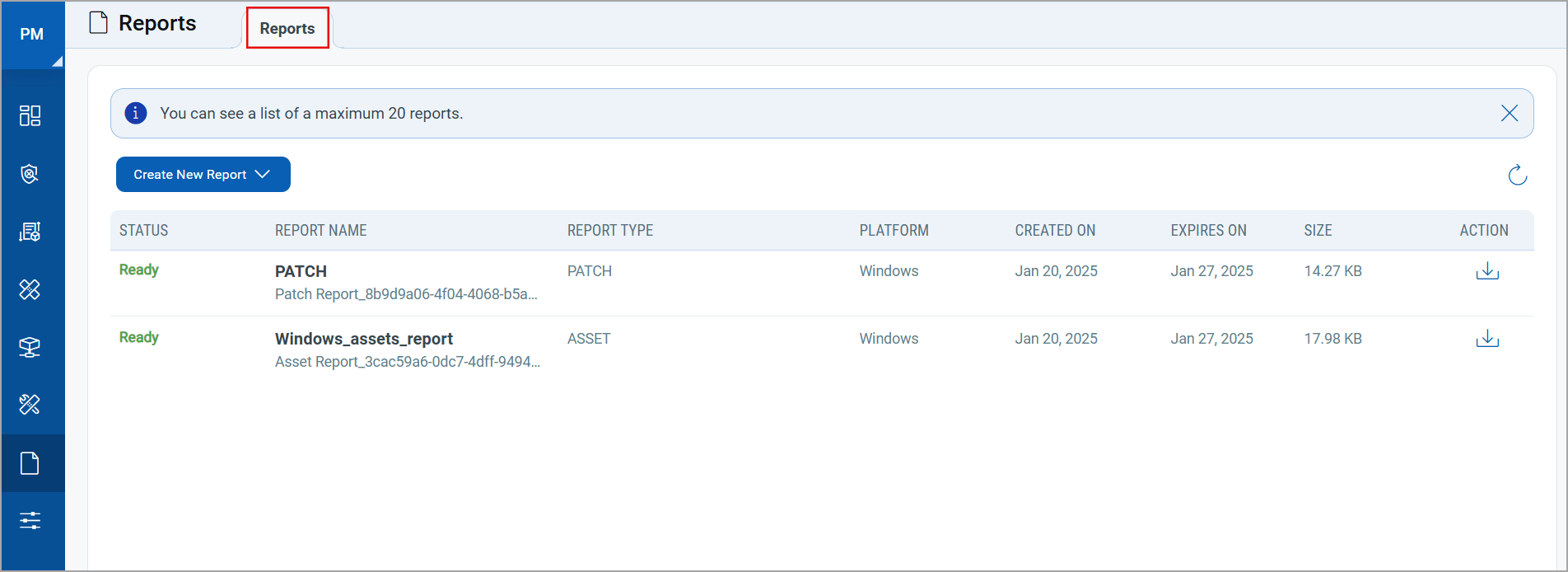This screenshot has height=572, width=1568.
Task: Click the Patch Report_8b9d9a06 file name
Action: (406, 294)
